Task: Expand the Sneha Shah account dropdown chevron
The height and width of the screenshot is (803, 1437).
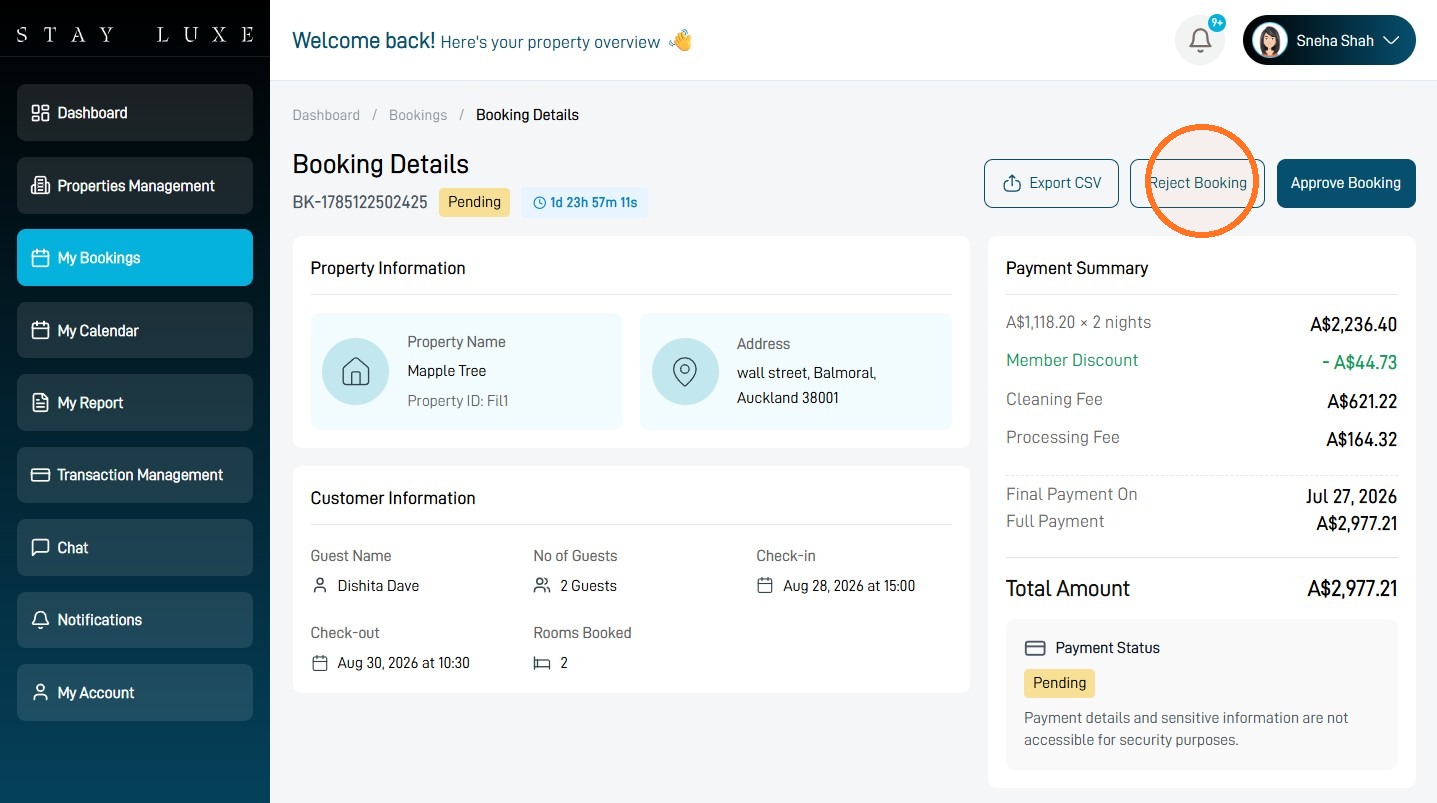Action: click(1391, 41)
